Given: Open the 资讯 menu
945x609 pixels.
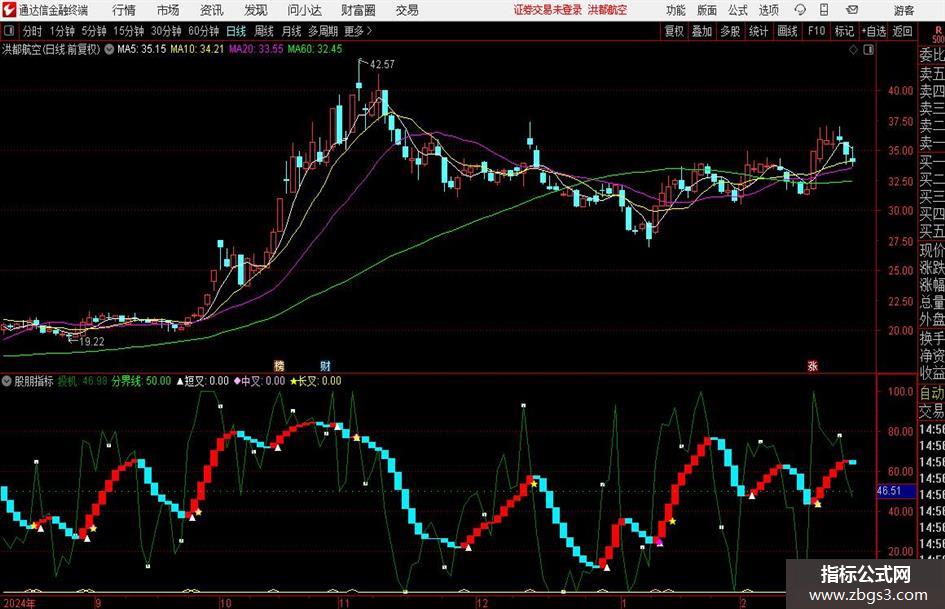Looking at the screenshot, I should click(x=212, y=10).
